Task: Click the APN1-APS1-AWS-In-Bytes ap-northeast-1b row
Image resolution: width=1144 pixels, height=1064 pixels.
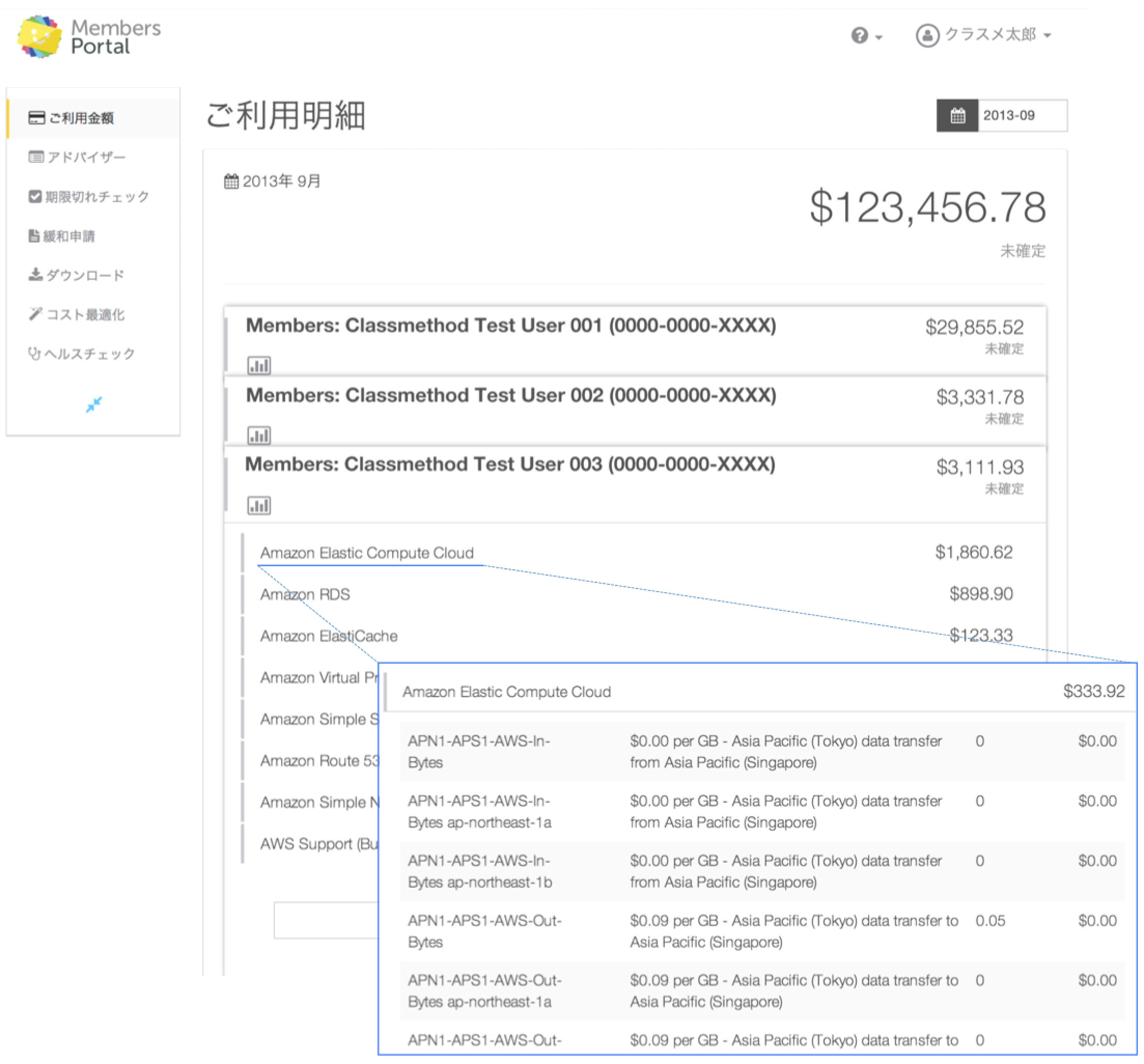Action: click(762, 871)
